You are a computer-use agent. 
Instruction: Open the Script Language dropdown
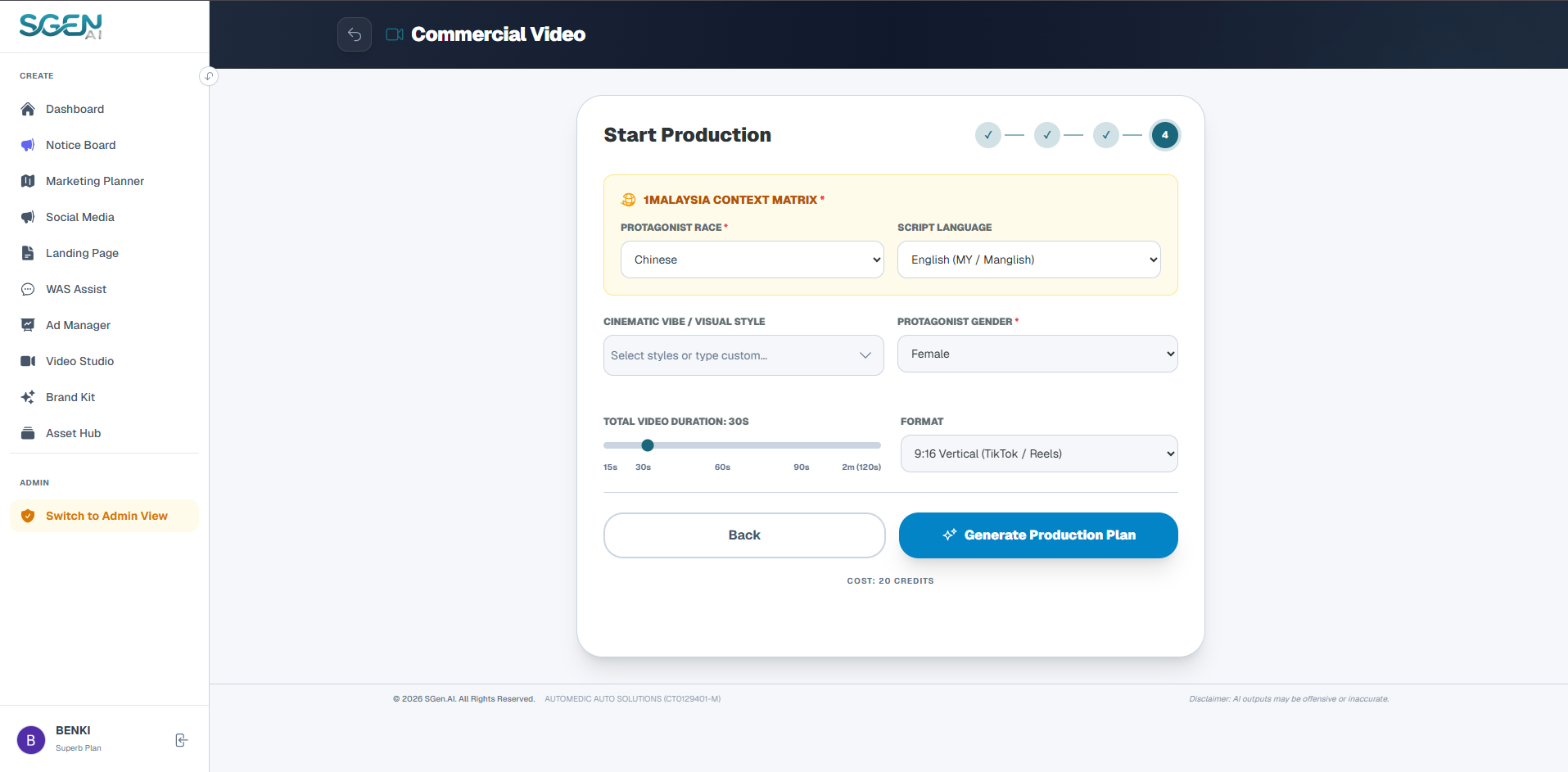pyautogui.click(x=1029, y=260)
